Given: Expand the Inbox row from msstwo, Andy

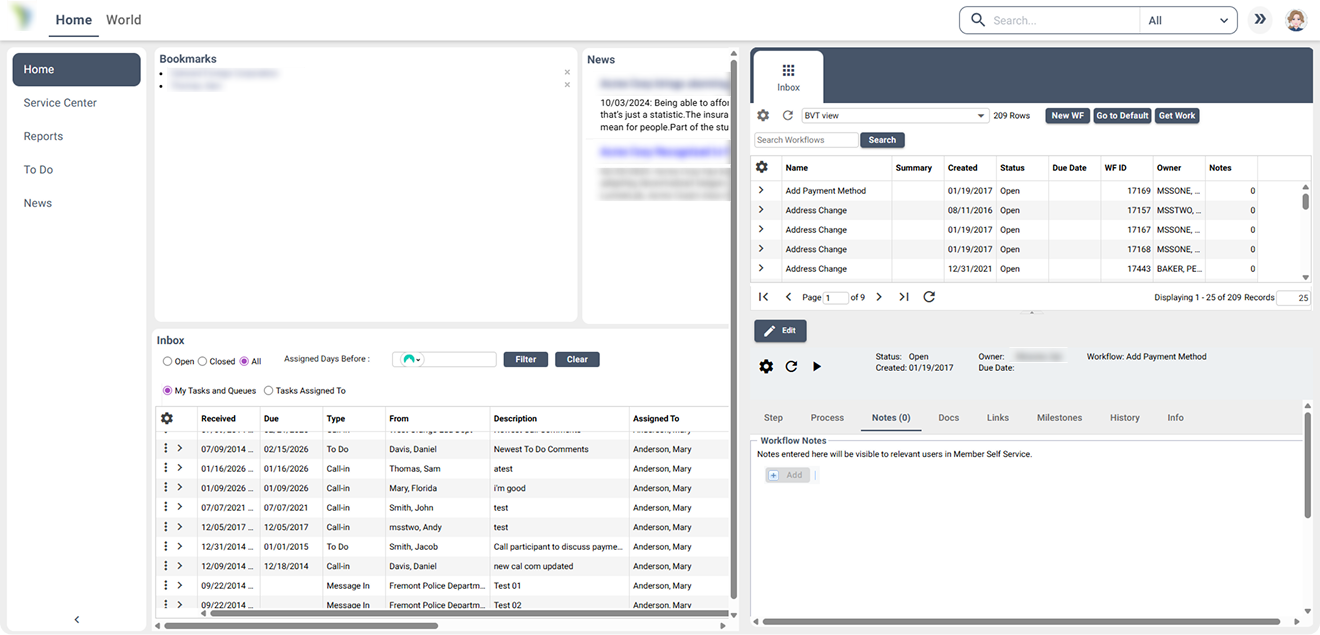Looking at the screenshot, I should (x=180, y=526).
